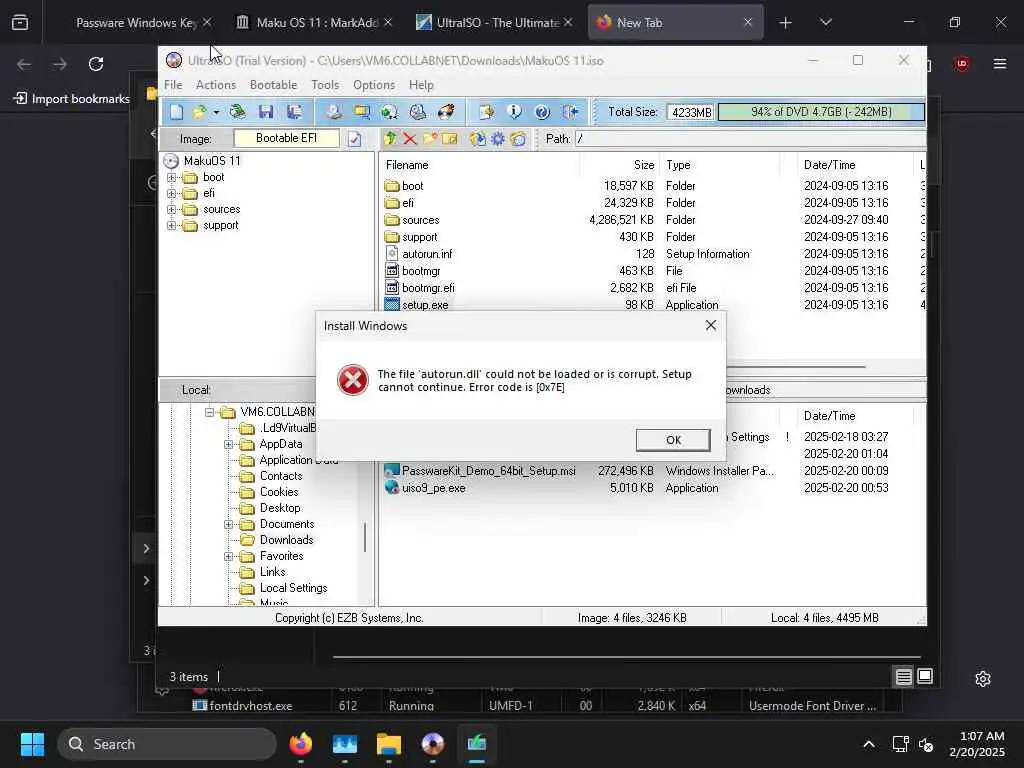Expand the efi folder in image tree
1024x768 pixels.
[171, 193]
